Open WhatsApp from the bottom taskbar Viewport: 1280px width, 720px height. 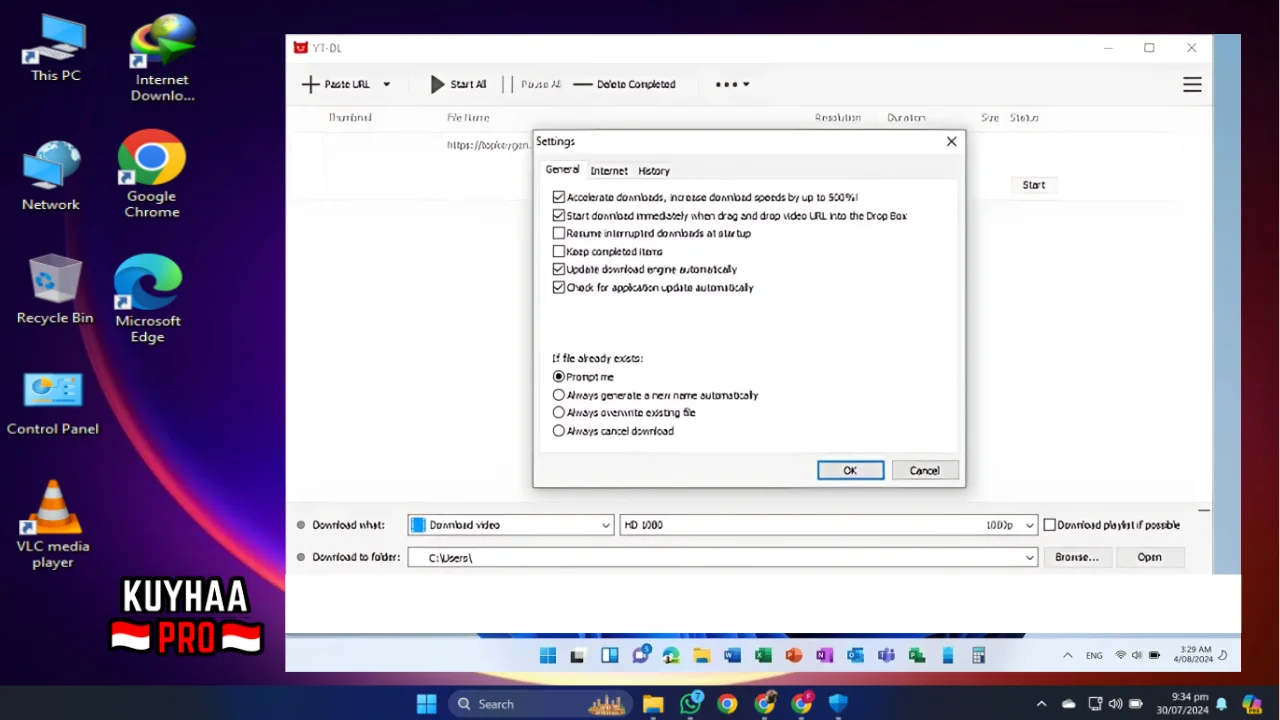point(690,704)
